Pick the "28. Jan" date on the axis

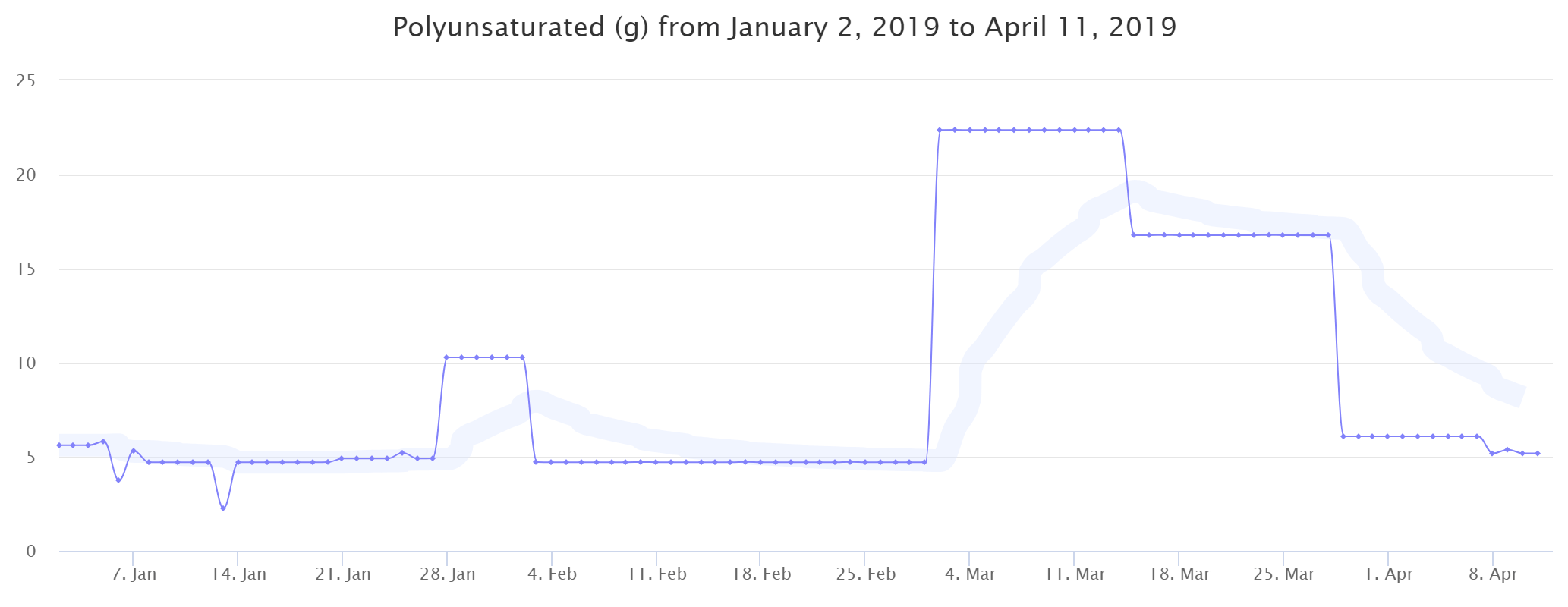448,574
